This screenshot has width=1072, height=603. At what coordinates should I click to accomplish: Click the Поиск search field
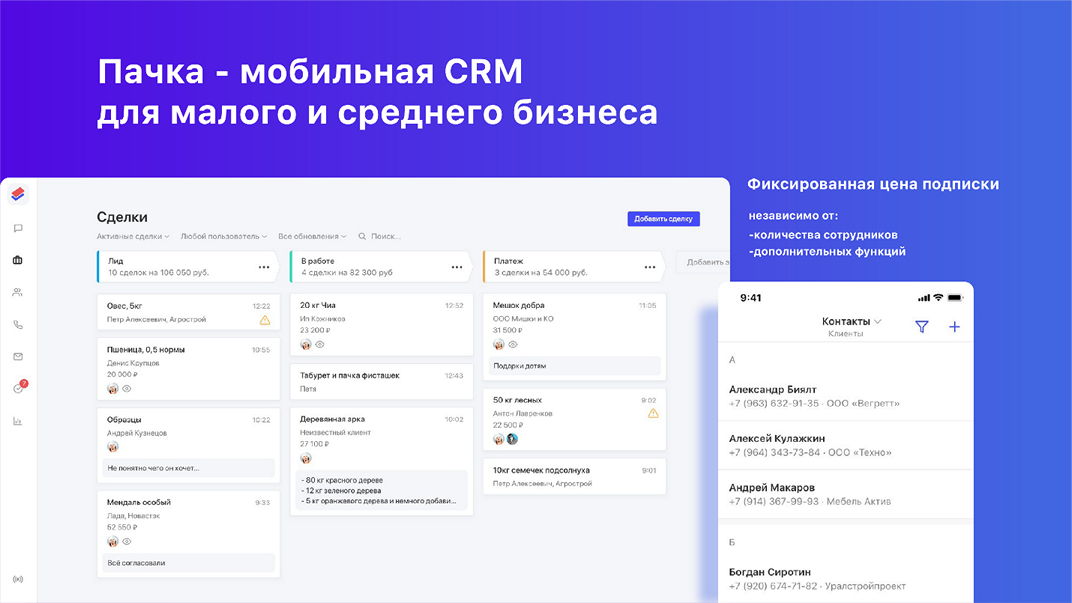point(384,237)
